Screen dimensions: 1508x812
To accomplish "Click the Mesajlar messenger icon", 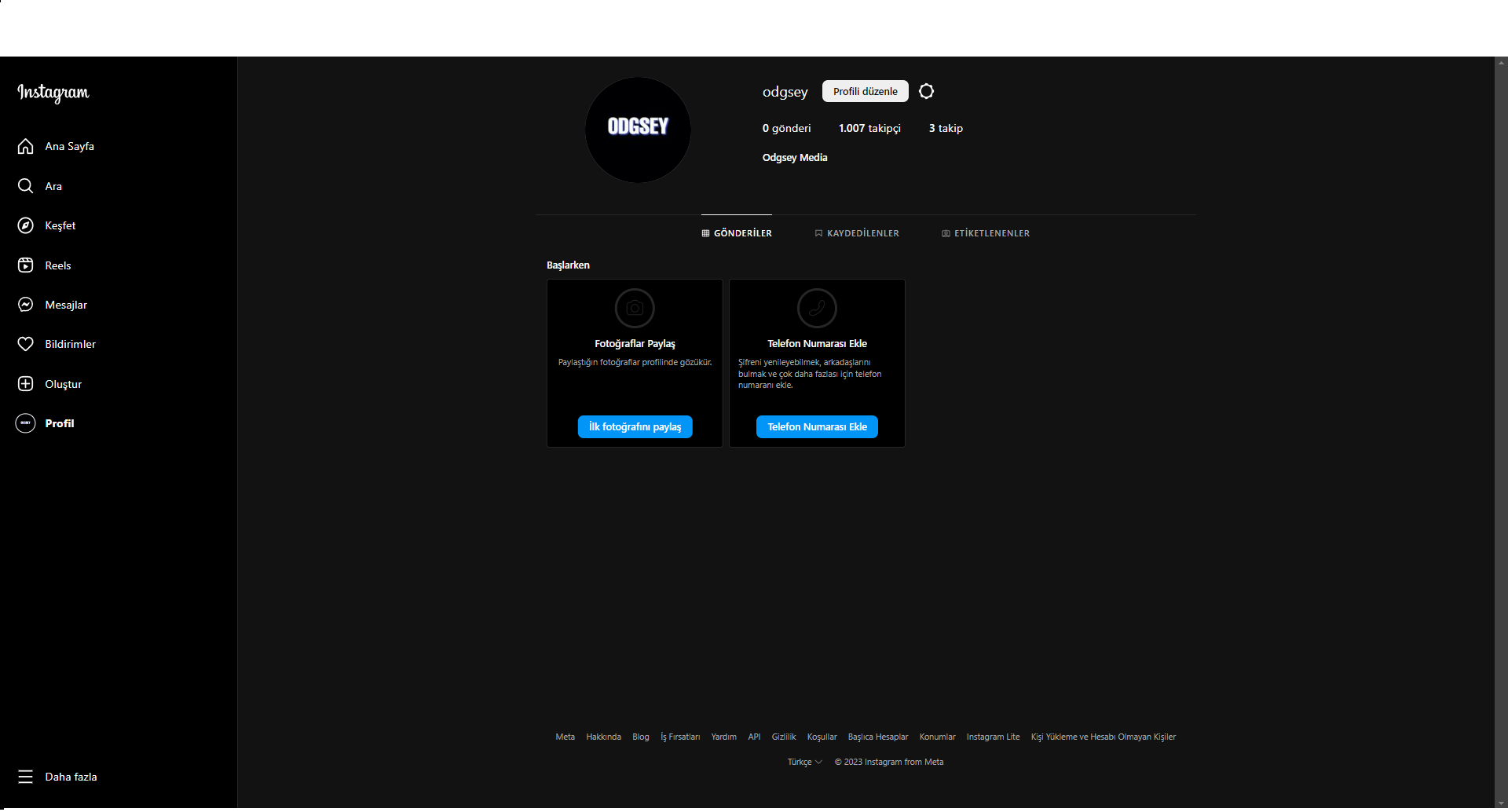I will [26, 305].
